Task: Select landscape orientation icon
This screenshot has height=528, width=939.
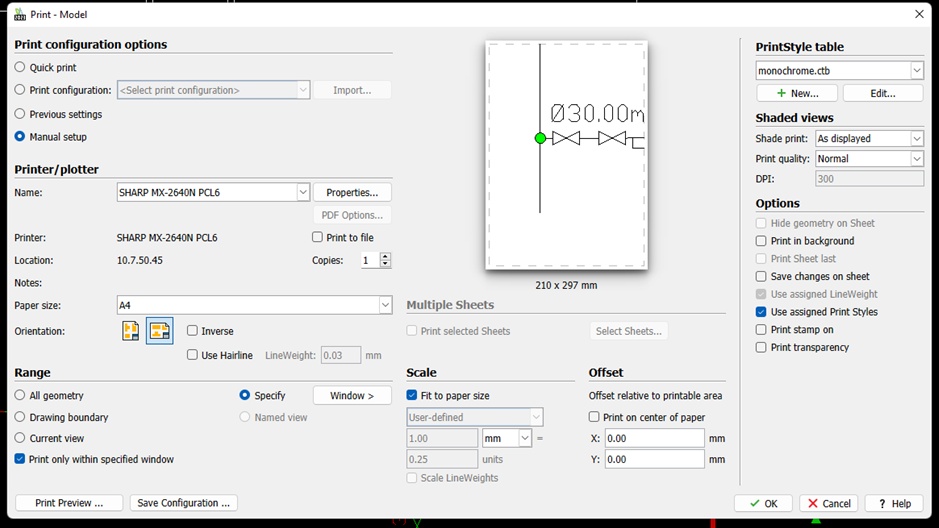Action: click(x=159, y=331)
